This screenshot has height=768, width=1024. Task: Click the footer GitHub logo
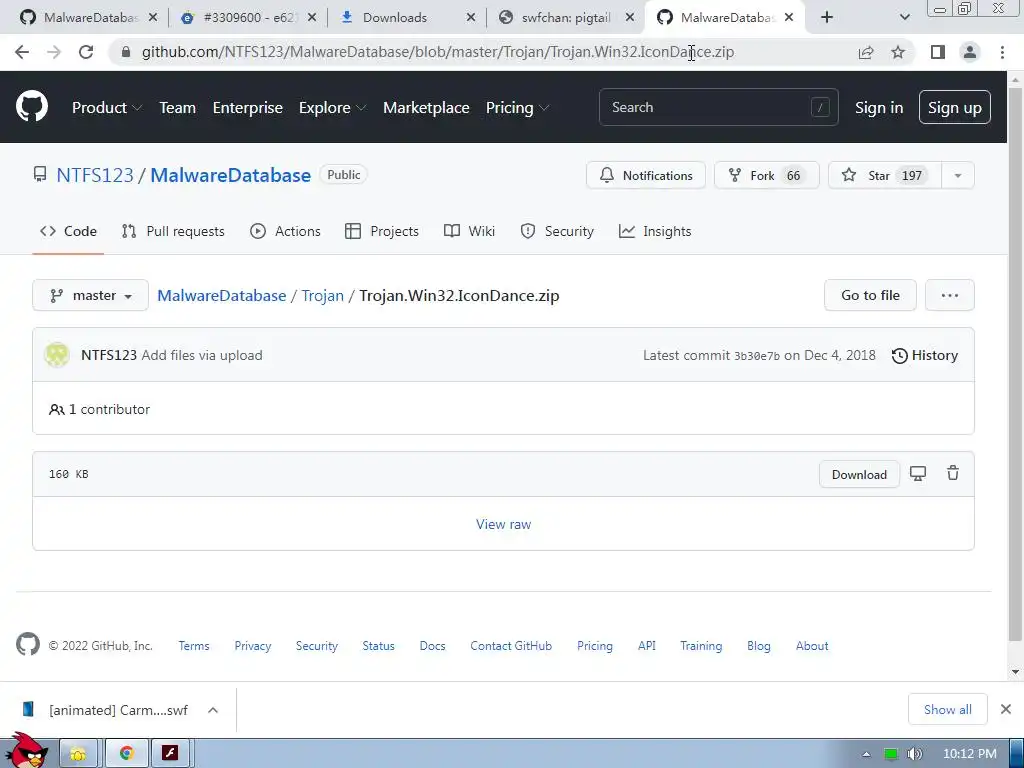27,645
